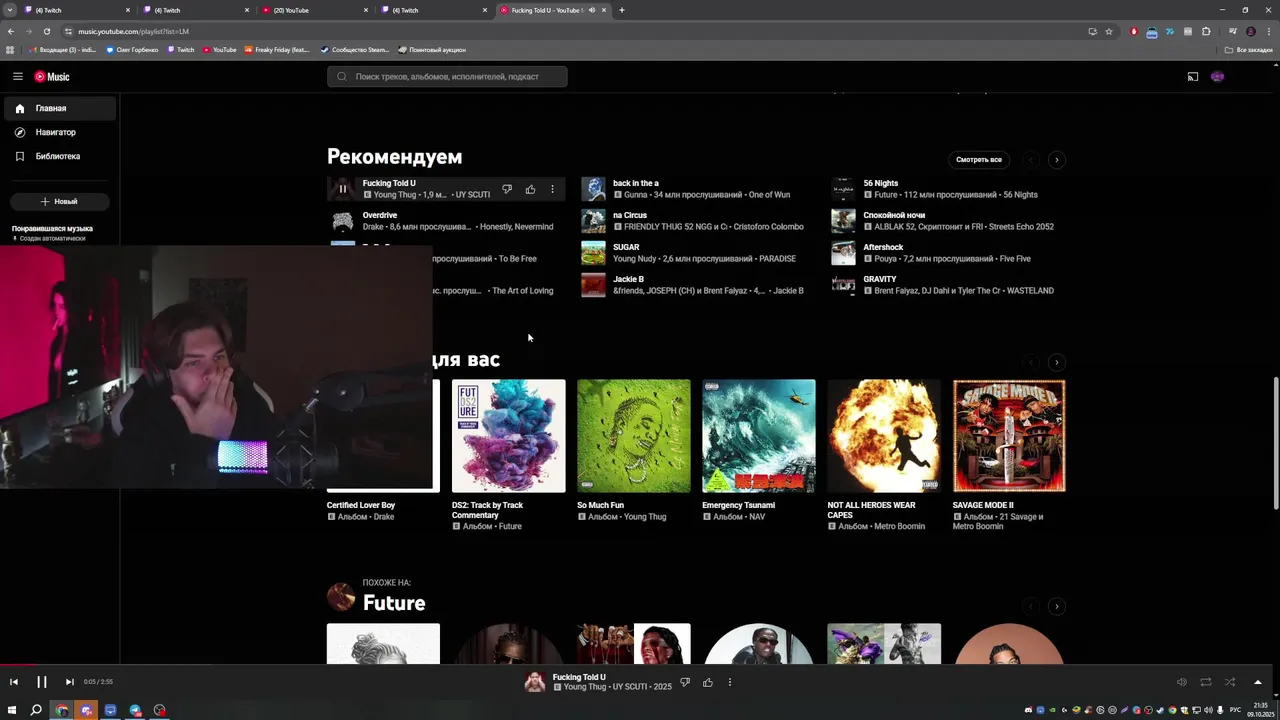Open the Chrome extensions puzzle icon
The image size is (1280, 720).
click(x=1206, y=31)
